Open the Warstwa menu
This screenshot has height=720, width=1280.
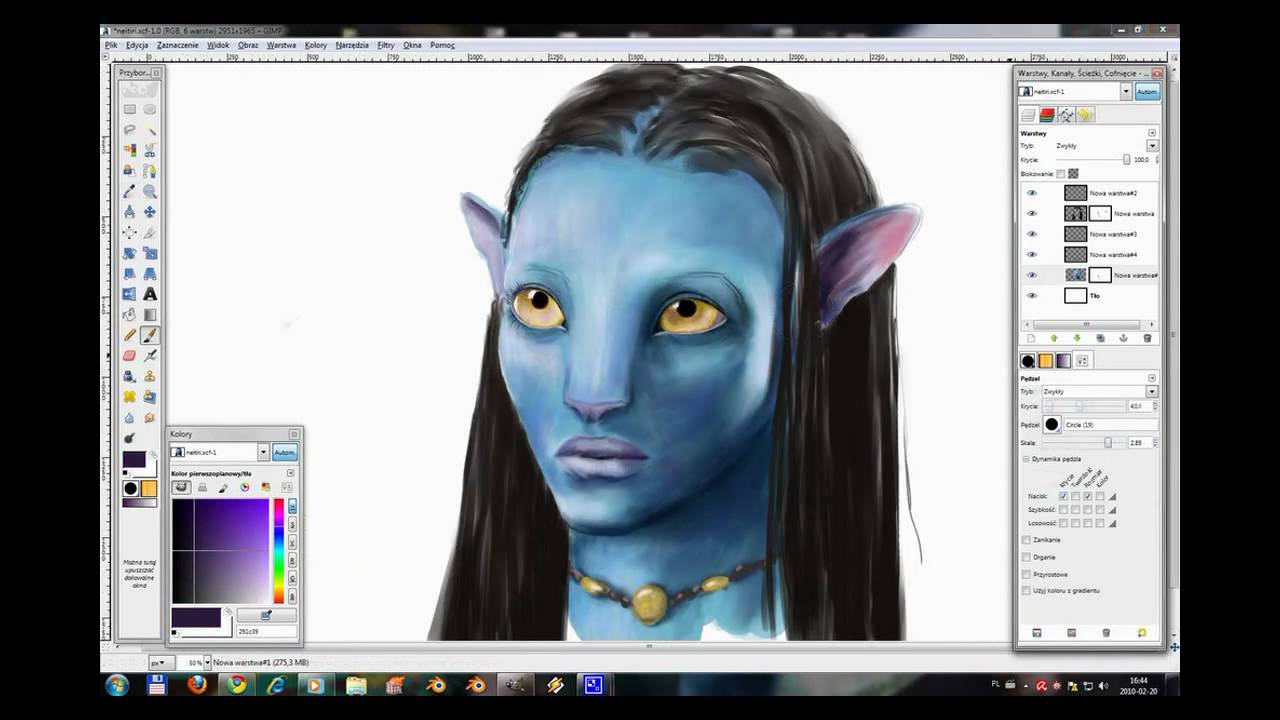point(281,45)
